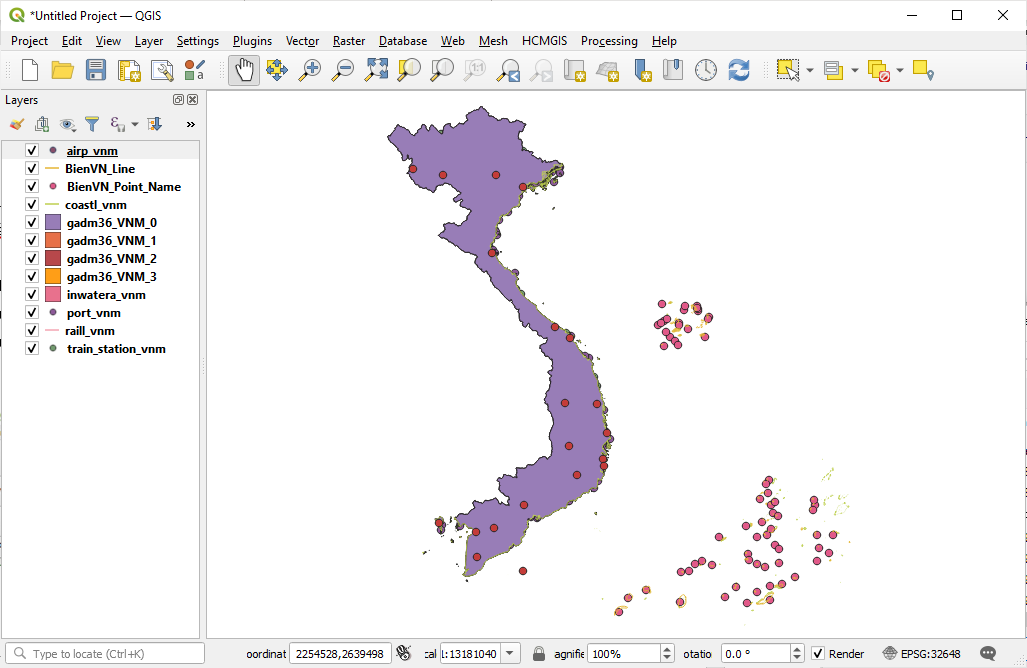This screenshot has width=1027, height=668.
Task: Toggle the port_vnm layer checkbox
Action: (31, 312)
